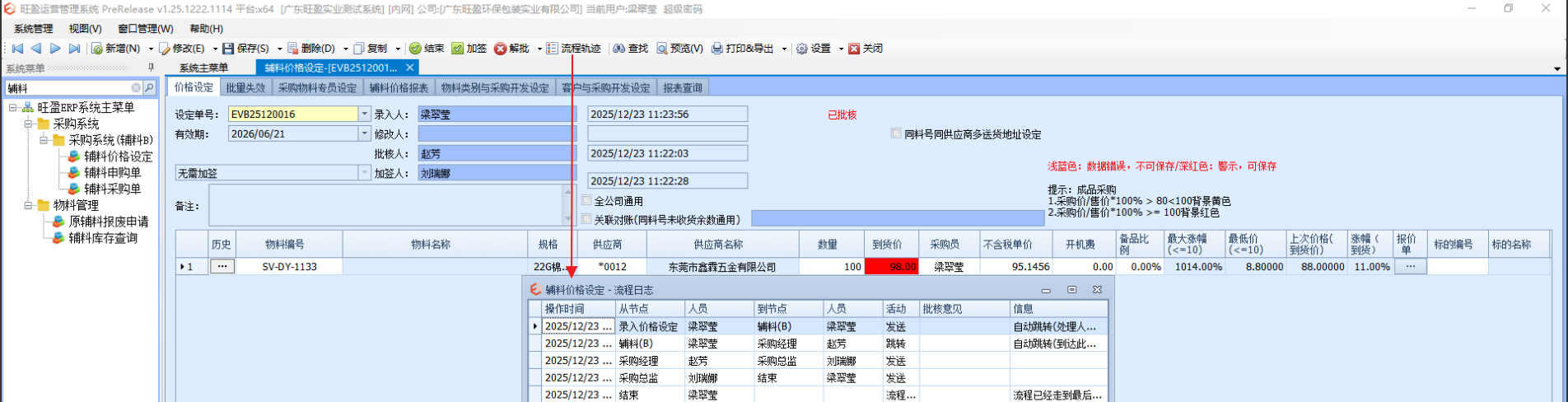
Task: Maximize the 流程日志 dialog
Action: [1071, 289]
